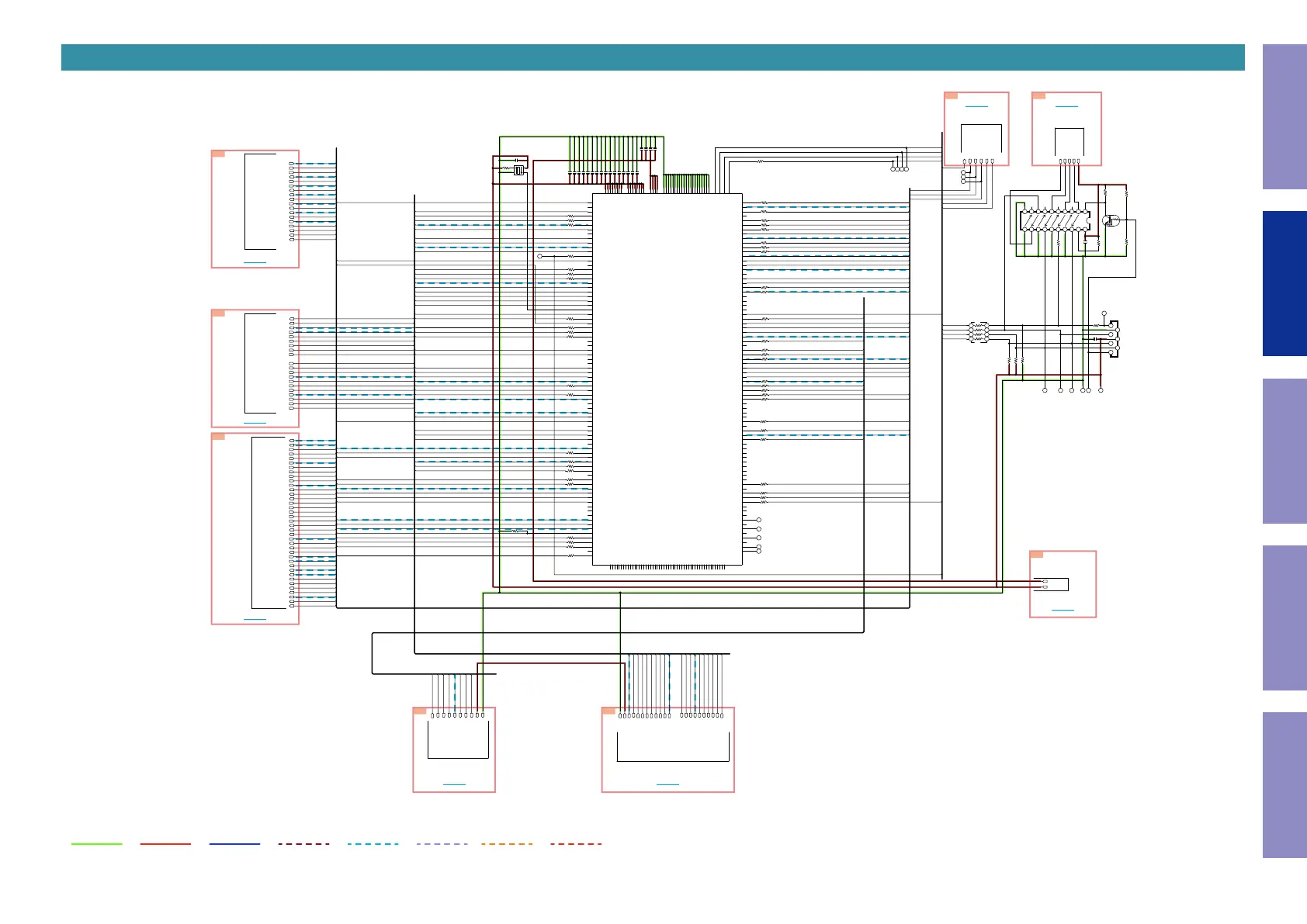Open the lavender tab just below the dark blue tab
The image size is (1307, 924).
(1284, 451)
